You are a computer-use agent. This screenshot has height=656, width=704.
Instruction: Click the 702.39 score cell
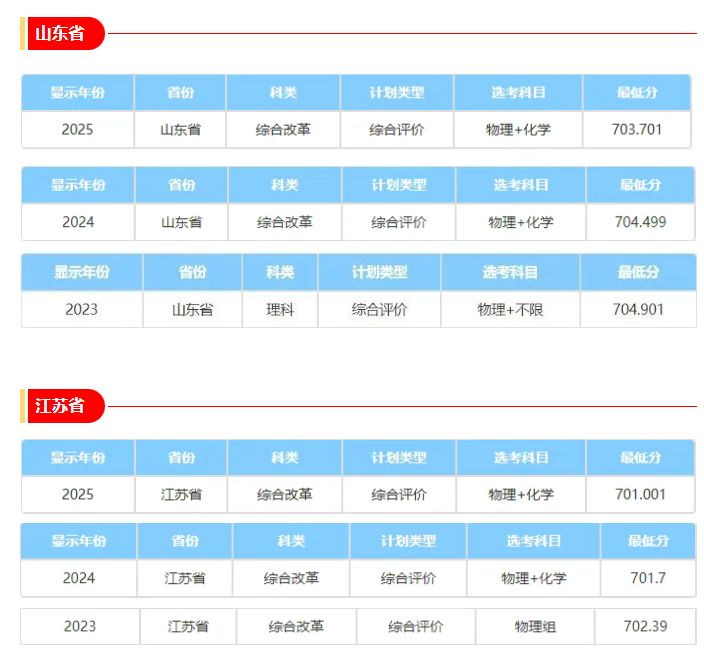645,627
